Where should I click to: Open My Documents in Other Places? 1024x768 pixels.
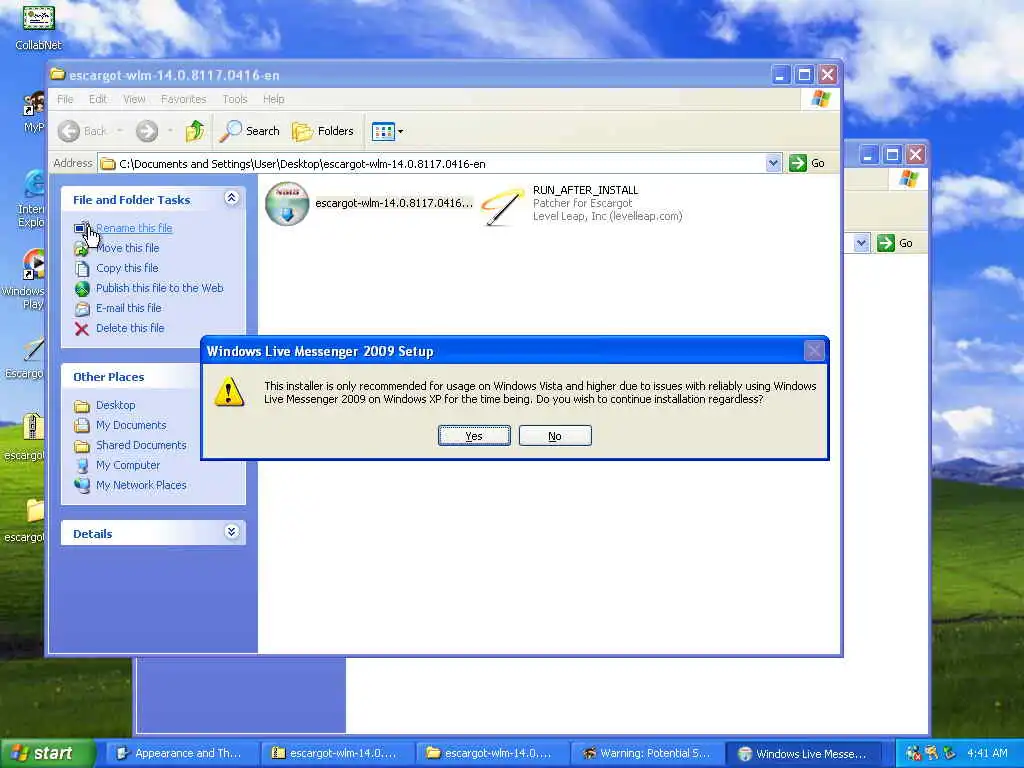[131, 425]
